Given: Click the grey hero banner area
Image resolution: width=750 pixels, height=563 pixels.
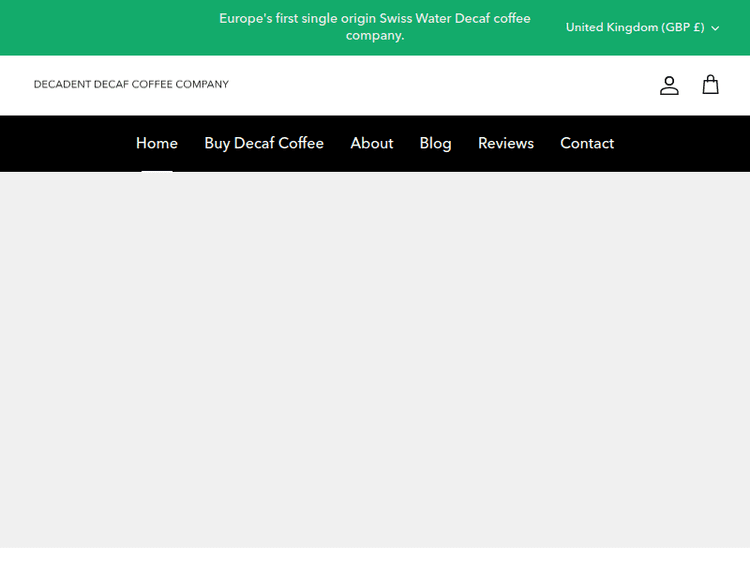Looking at the screenshot, I should pos(375,360).
